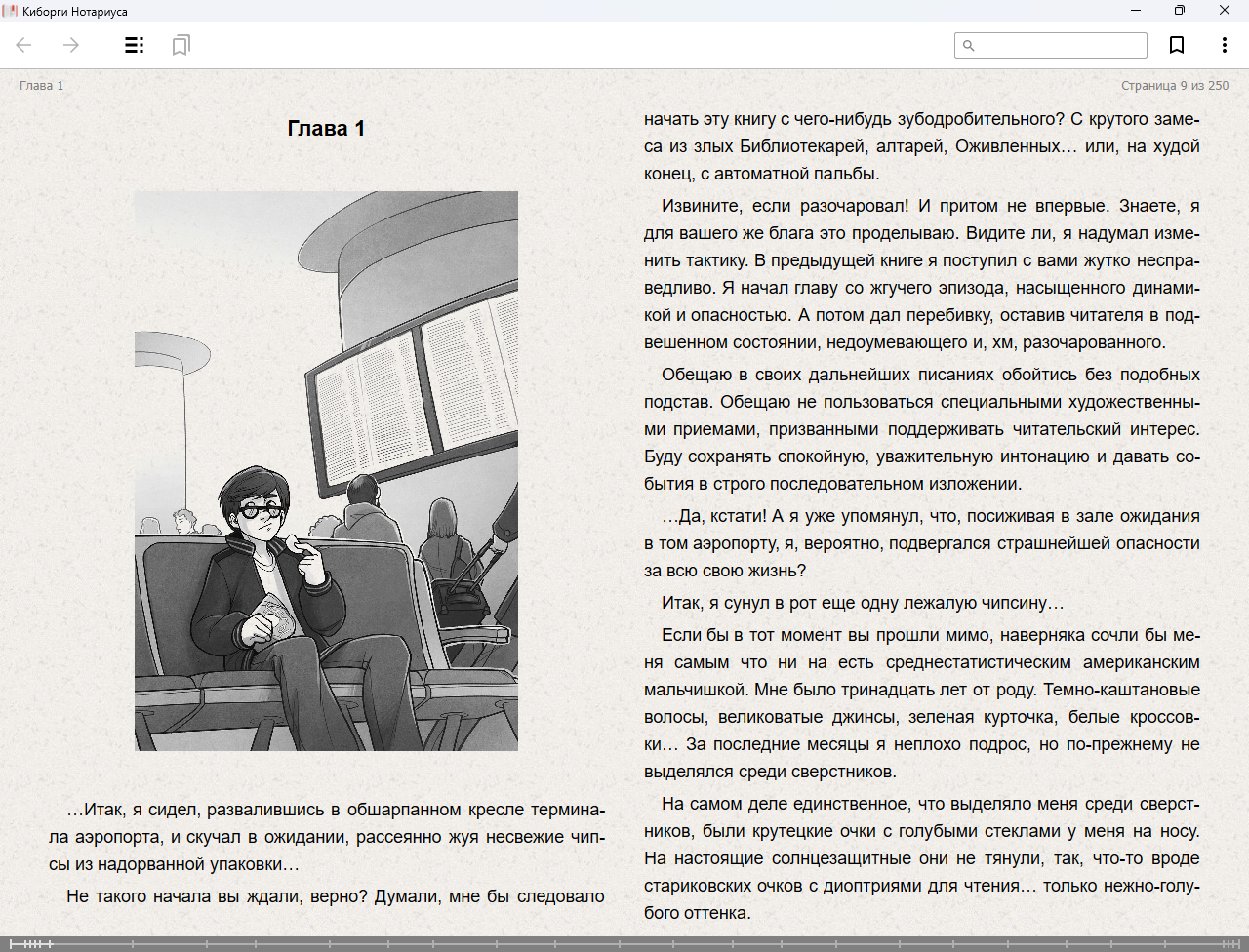
Task: Minimize the reader window
Action: coord(1136,11)
